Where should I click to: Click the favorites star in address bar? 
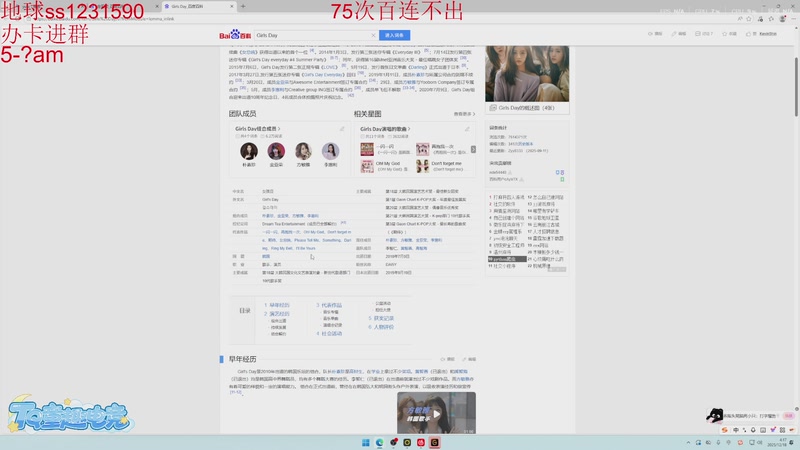[749, 19]
